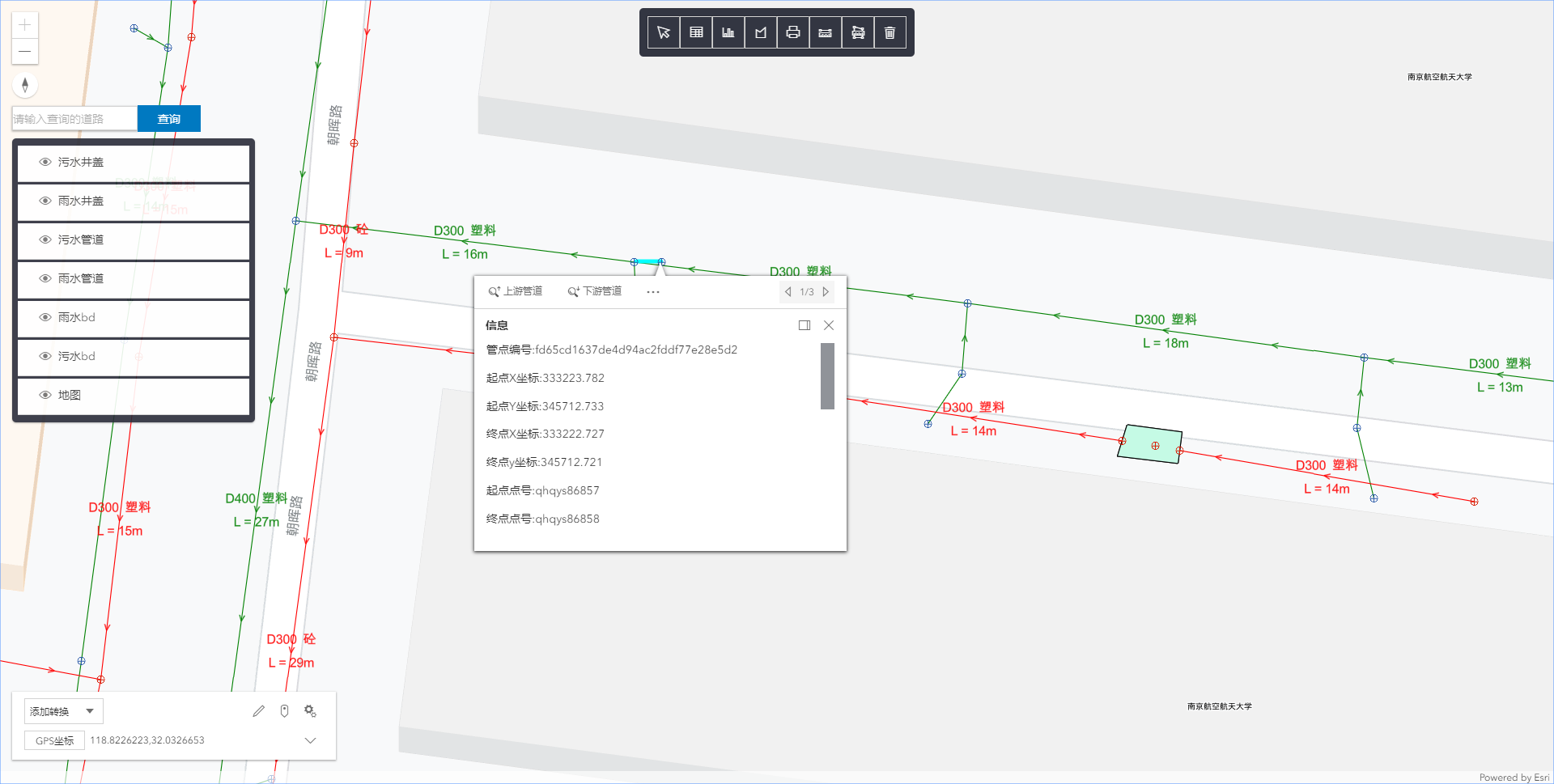Activate the polygon select tool
This screenshot has width=1554, height=784.
[x=760, y=32]
